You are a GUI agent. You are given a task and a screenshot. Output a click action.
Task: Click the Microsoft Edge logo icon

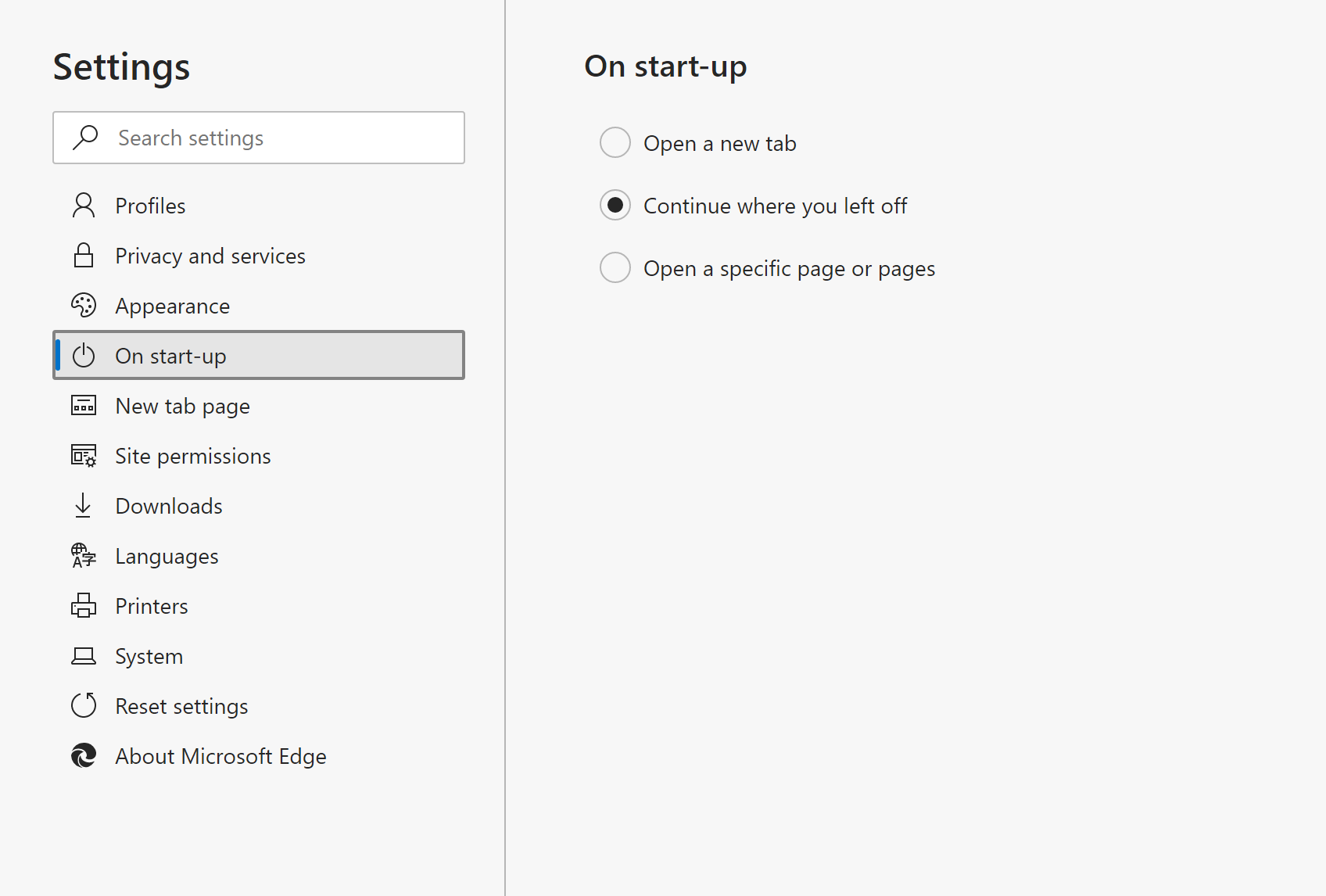point(83,755)
